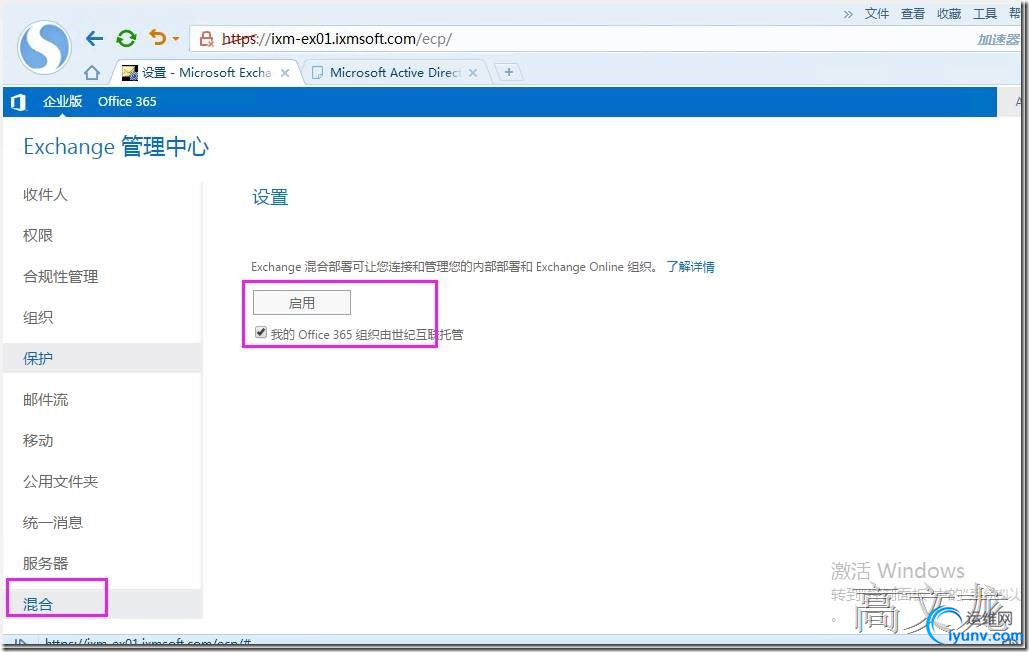The height and width of the screenshot is (652, 1029).
Task: Click the orange undo-close-tab icon
Action: pyautogui.click(x=158, y=37)
